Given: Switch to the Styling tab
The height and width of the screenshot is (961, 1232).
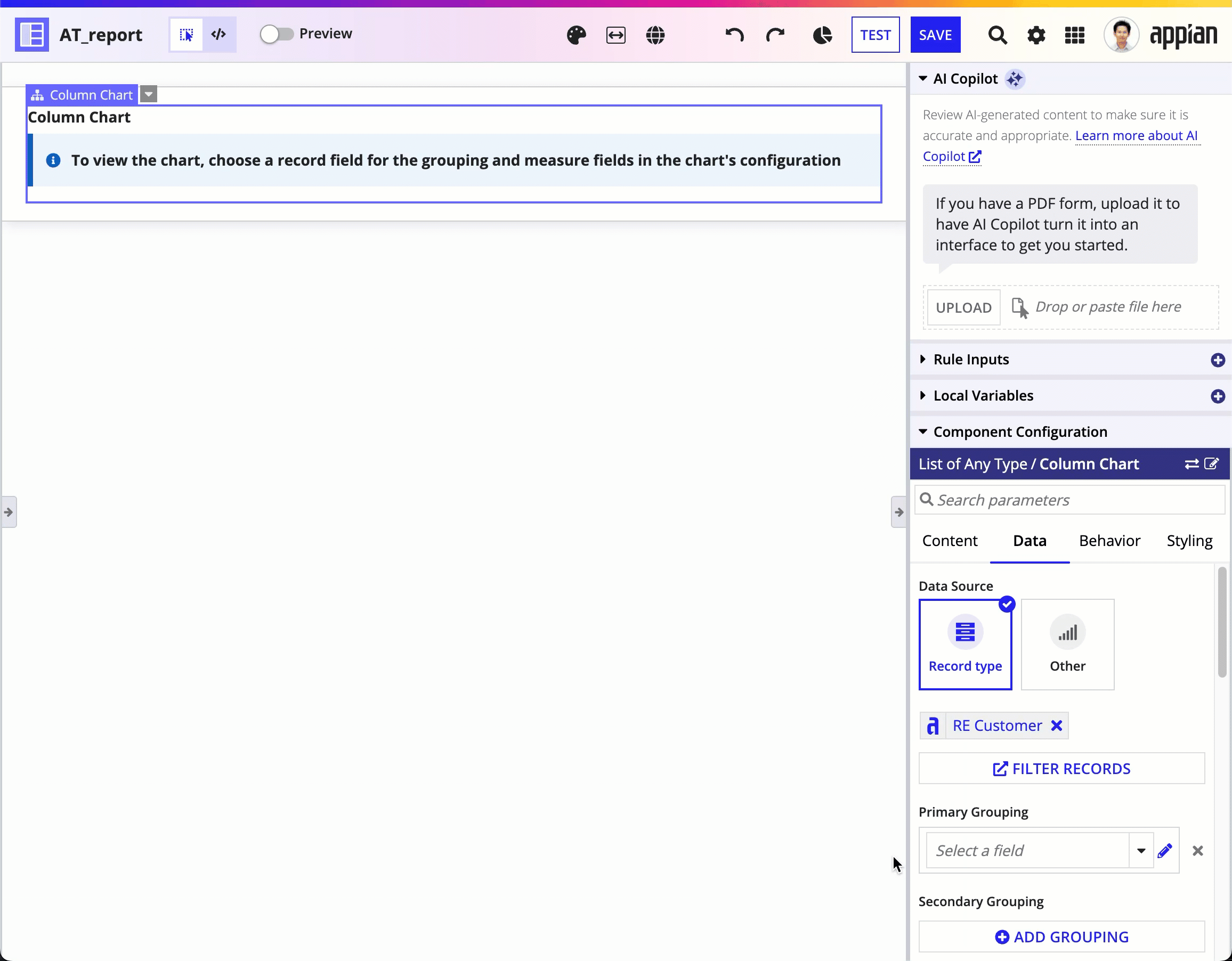Looking at the screenshot, I should [x=1189, y=540].
